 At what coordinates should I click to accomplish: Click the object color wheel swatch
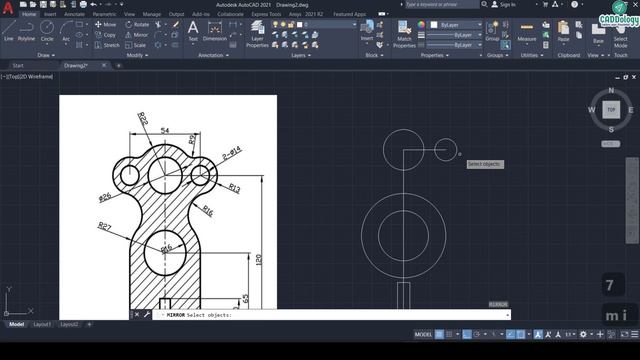(421, 25)
